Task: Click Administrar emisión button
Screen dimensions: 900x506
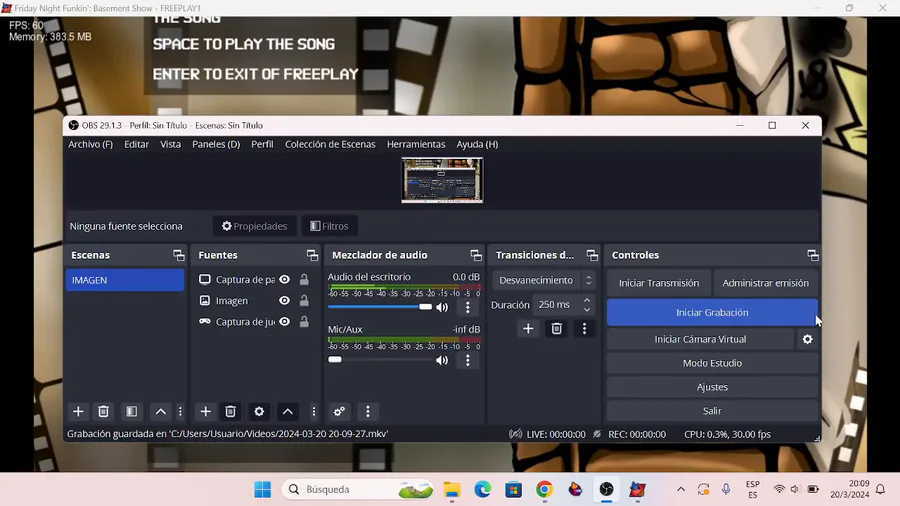Action: coord(766,283)
